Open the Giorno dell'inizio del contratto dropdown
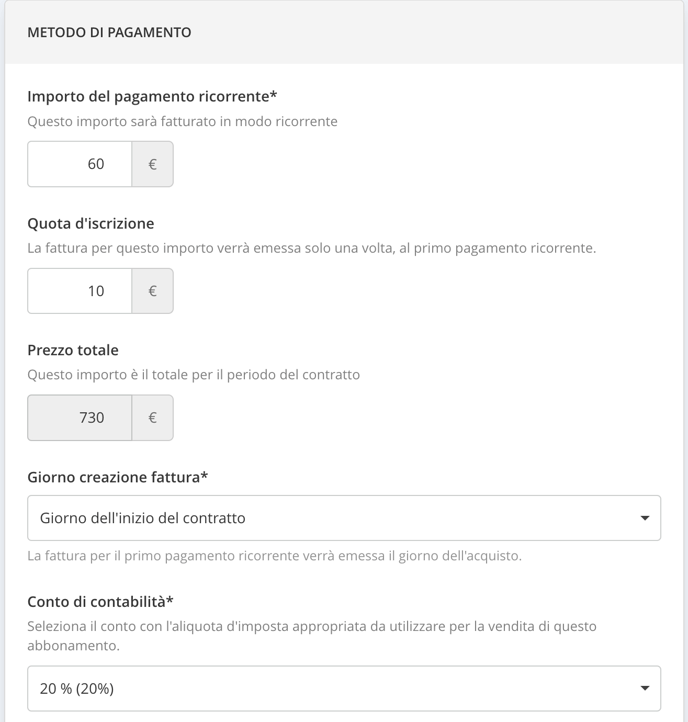Screen dimensions: 688x722 pos(344,518)
